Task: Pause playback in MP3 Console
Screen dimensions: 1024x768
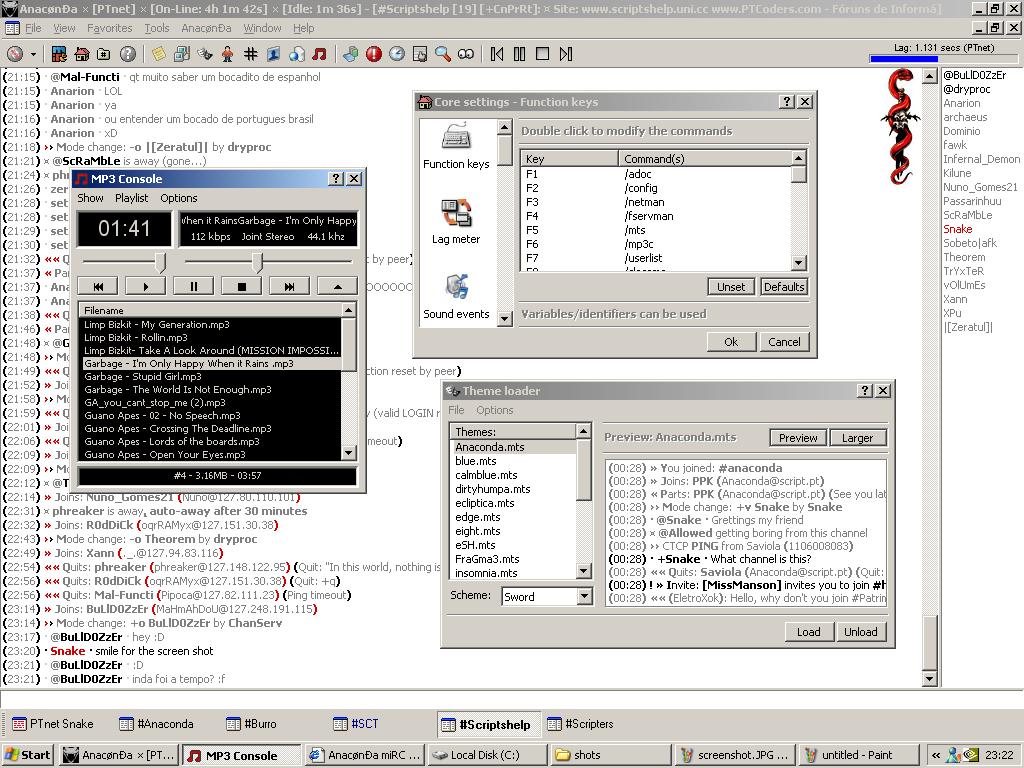Action: coord(194,286)
